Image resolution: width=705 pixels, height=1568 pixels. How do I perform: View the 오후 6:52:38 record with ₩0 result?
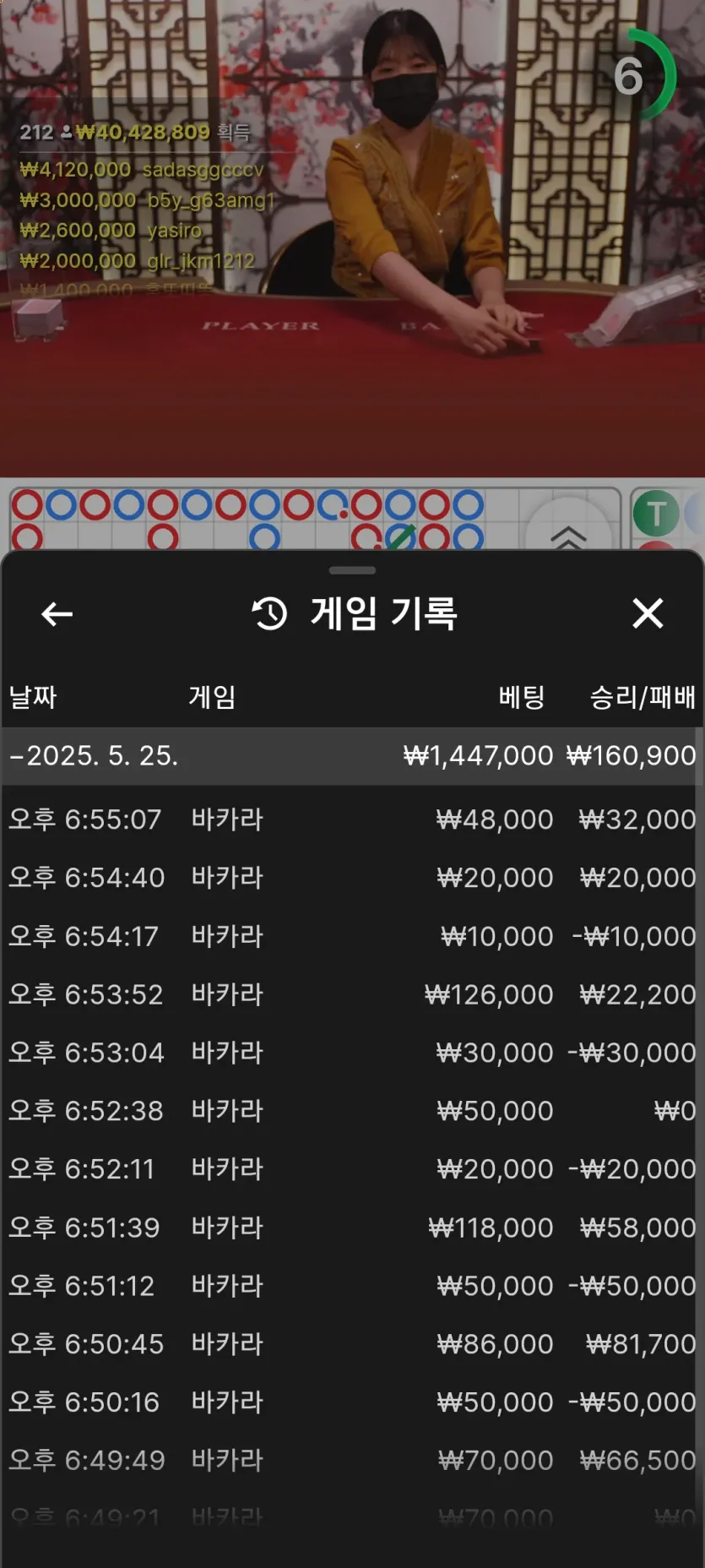point(352,1111)
